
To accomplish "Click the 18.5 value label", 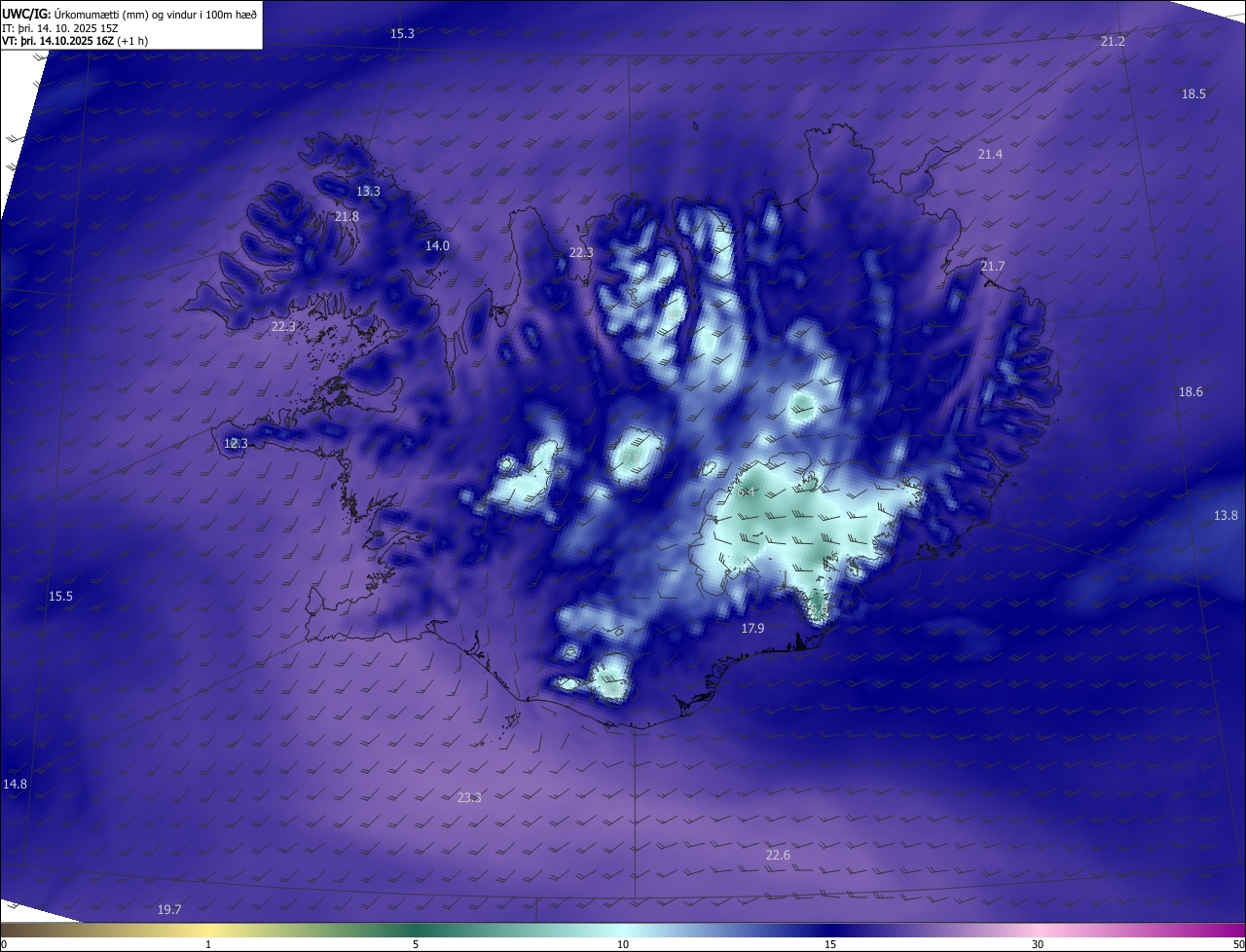I will (x=1193, y=94).
